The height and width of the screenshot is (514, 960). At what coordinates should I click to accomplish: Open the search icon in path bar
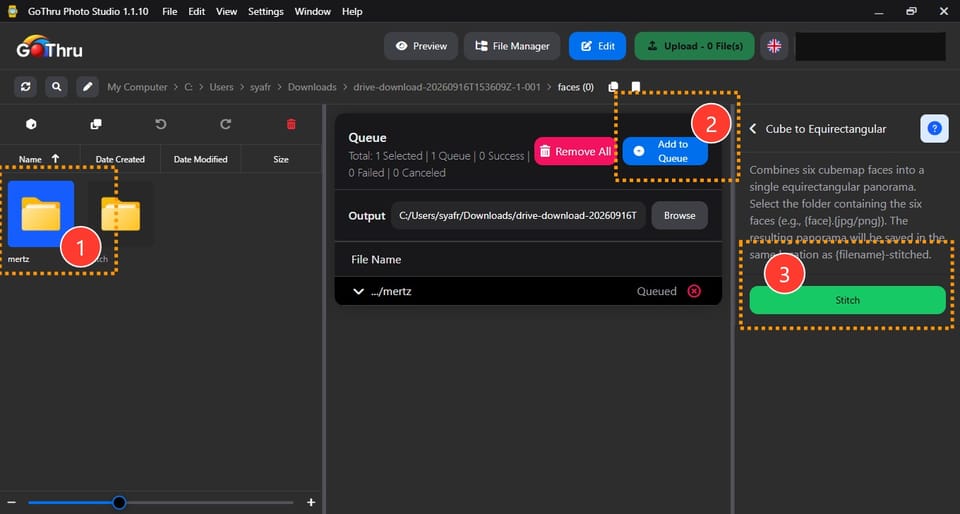pos(56,87)
